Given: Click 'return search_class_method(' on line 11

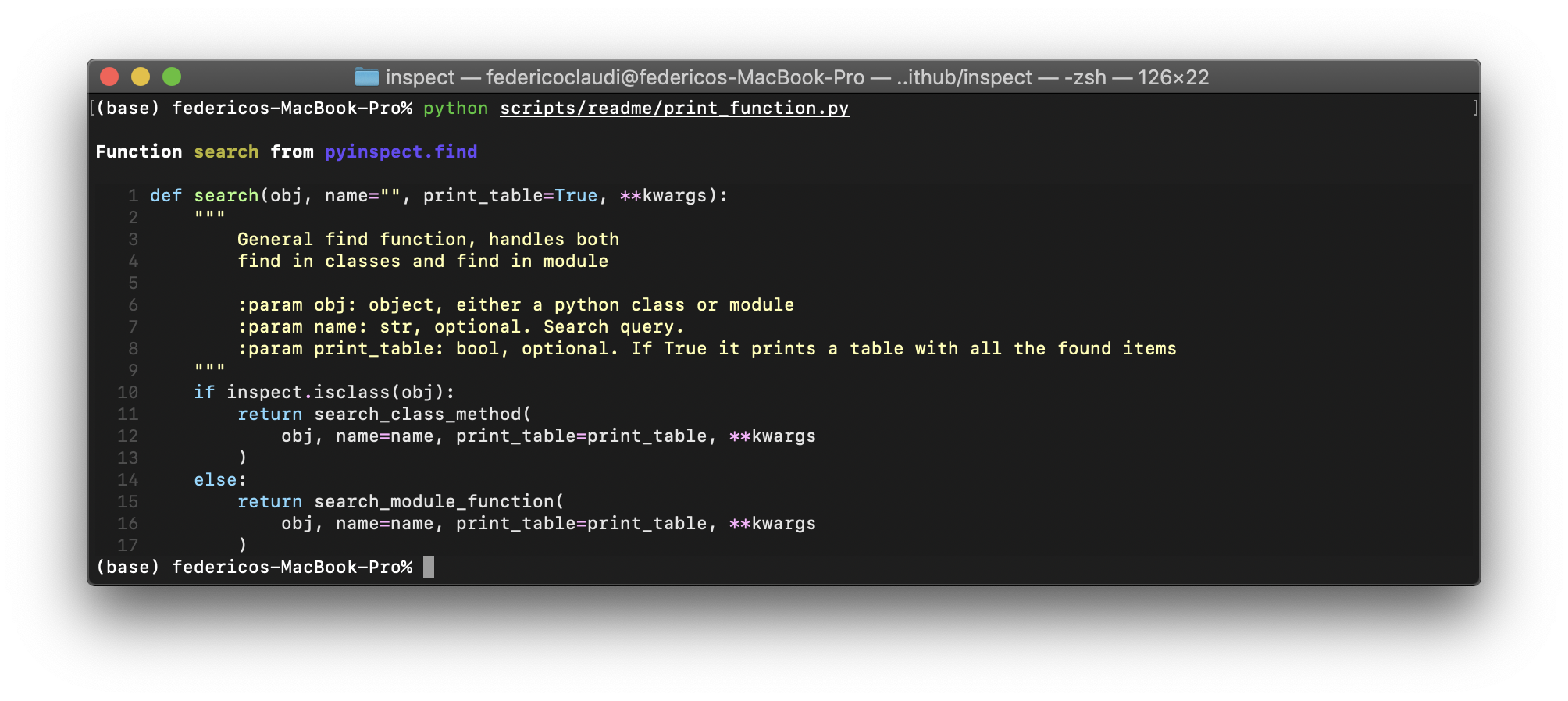Looking at the screenshot, I should pos(384,414).
